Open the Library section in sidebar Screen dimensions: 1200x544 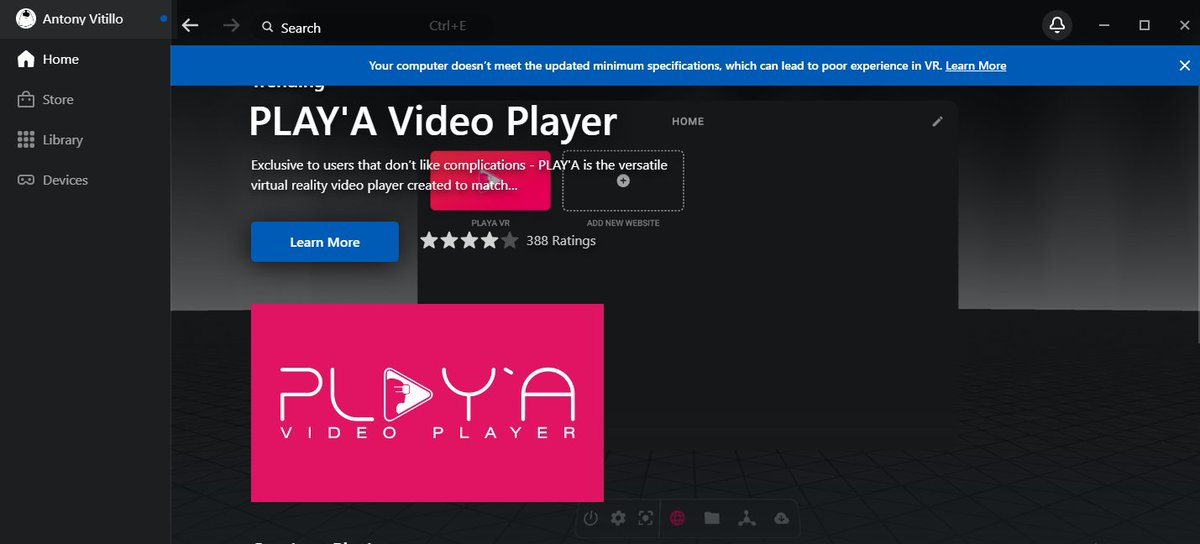(x=85, y=140)
